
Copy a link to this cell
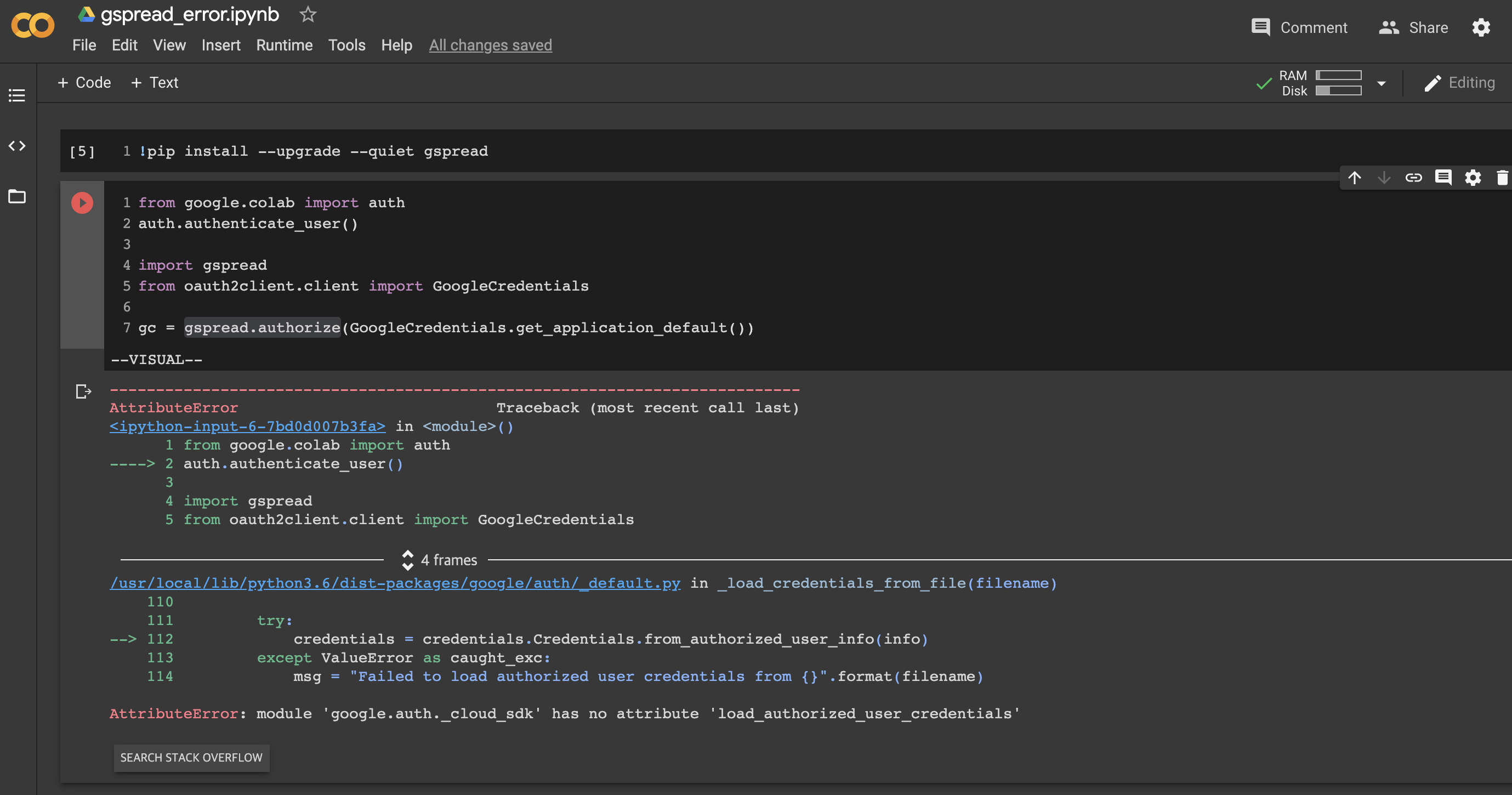[1414, 177]
